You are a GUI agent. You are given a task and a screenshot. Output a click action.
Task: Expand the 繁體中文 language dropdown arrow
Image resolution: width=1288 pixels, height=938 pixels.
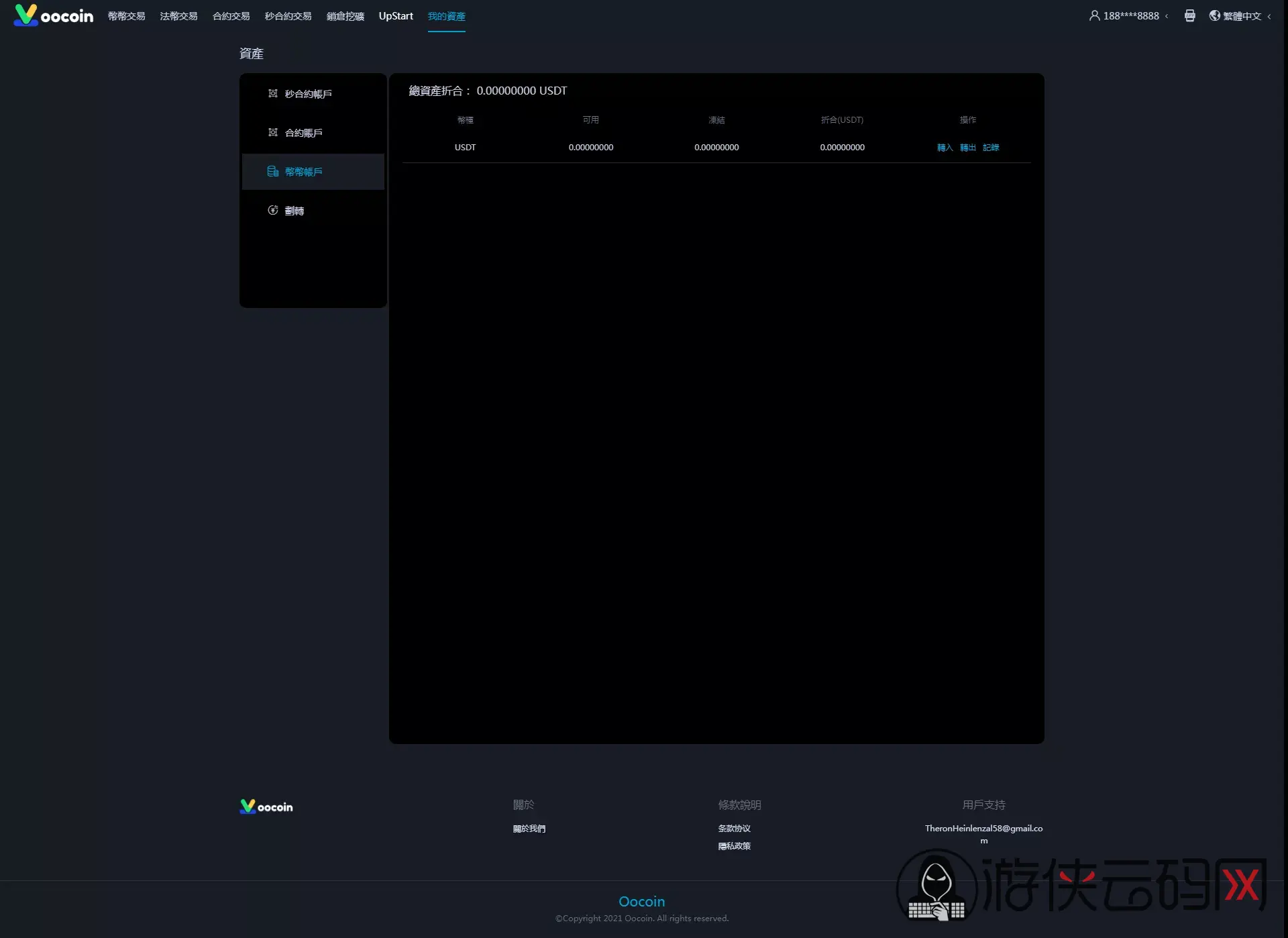[1269, 16]
